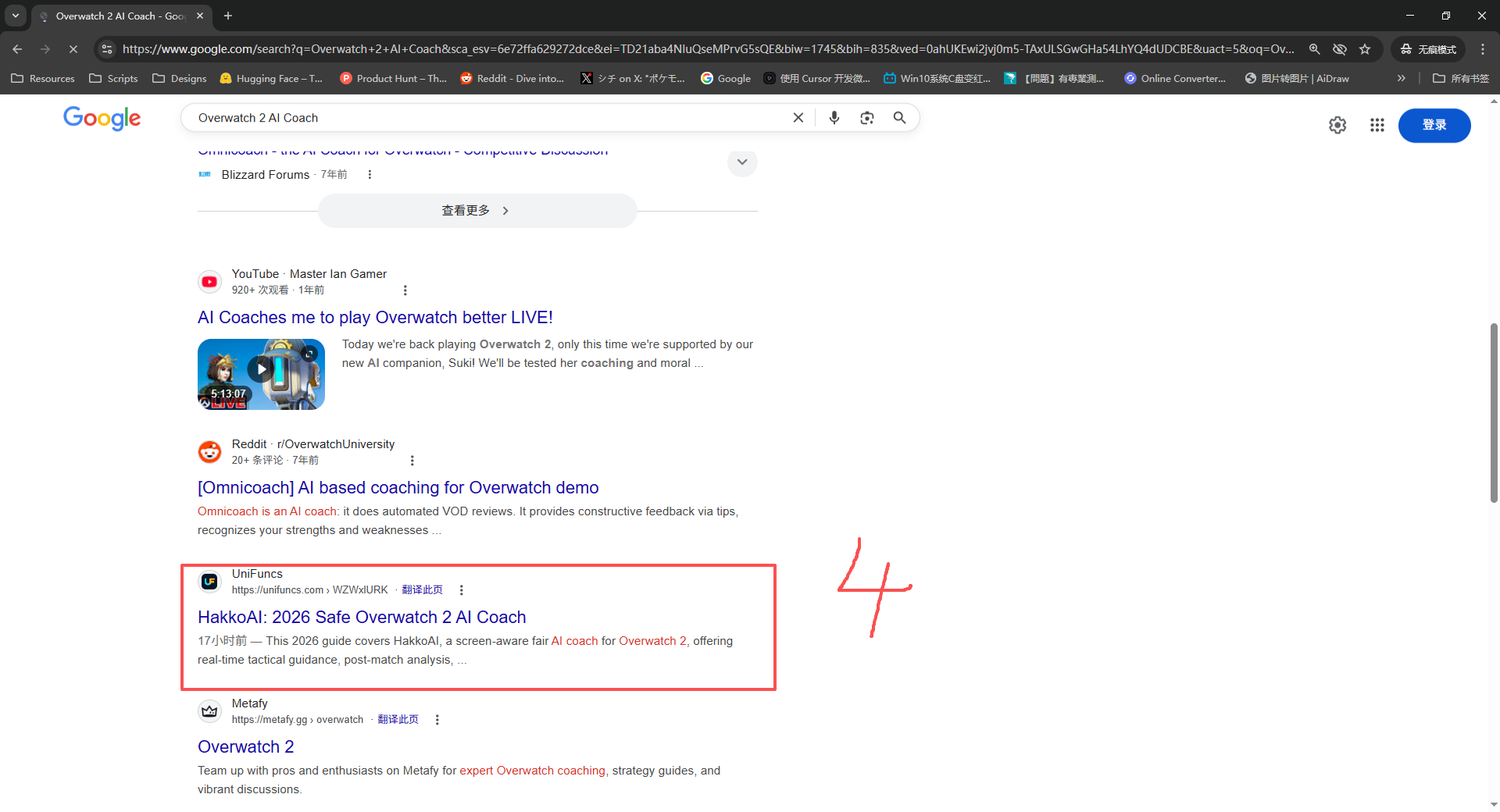Stop loading the page
Viewport: 1500px width, 812px height.
click(73, 49)
